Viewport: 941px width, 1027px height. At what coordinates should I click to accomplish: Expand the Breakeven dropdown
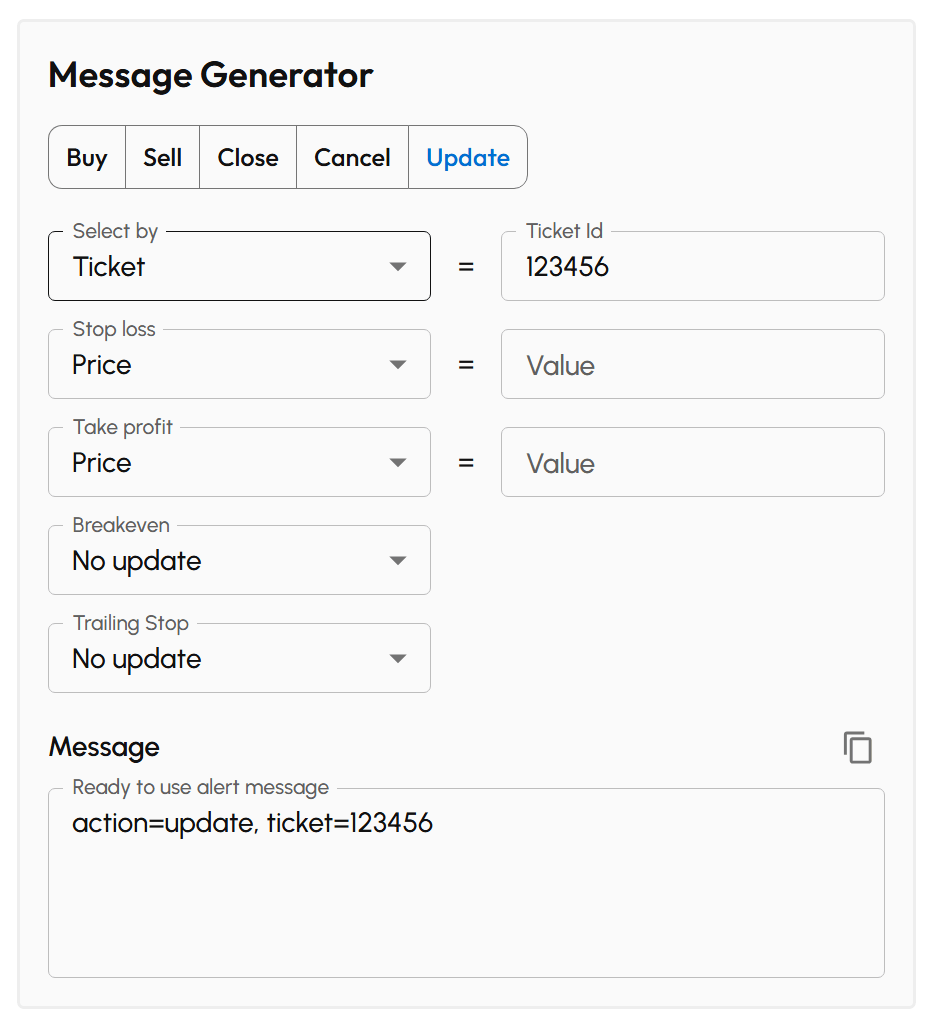click(398, 560)
